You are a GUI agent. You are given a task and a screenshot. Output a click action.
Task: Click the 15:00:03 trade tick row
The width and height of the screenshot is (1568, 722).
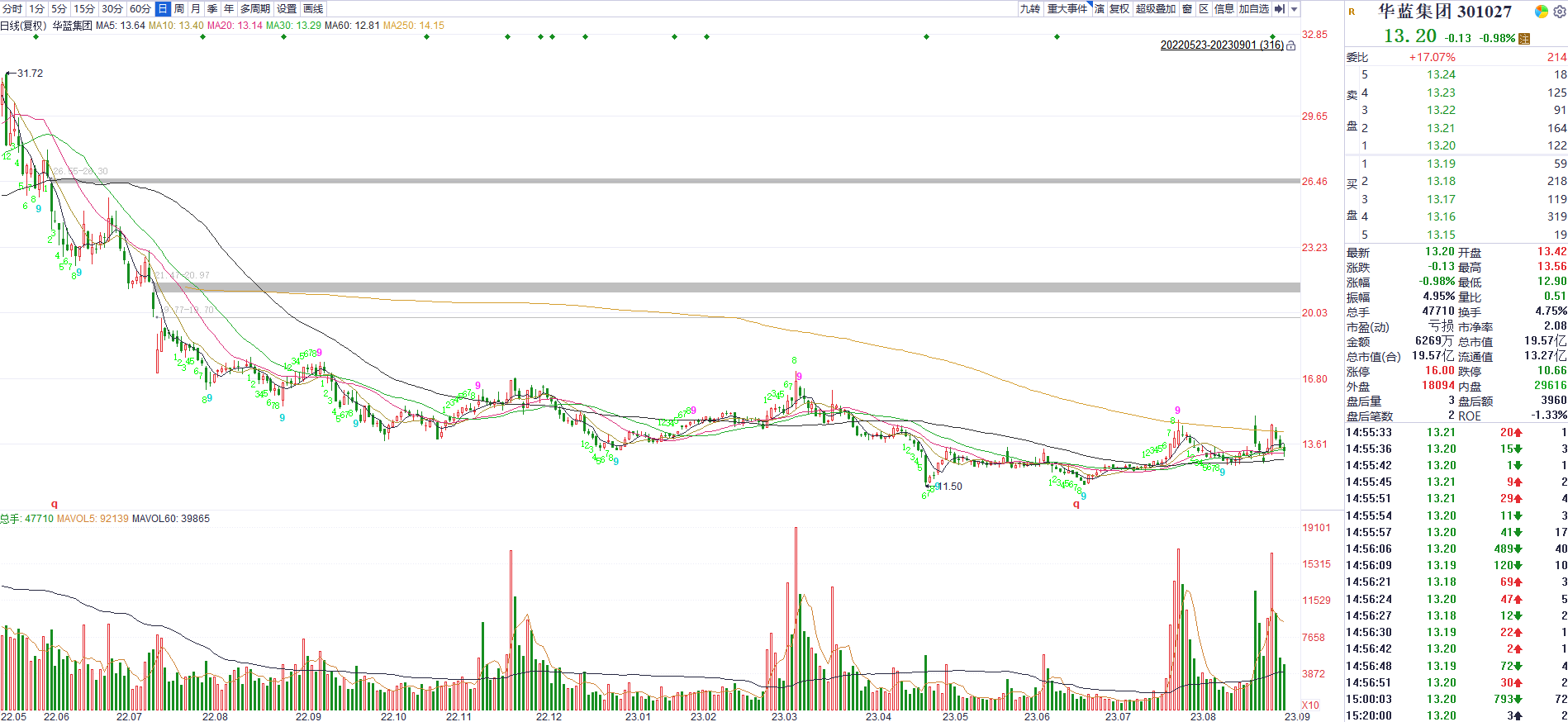1456,699
